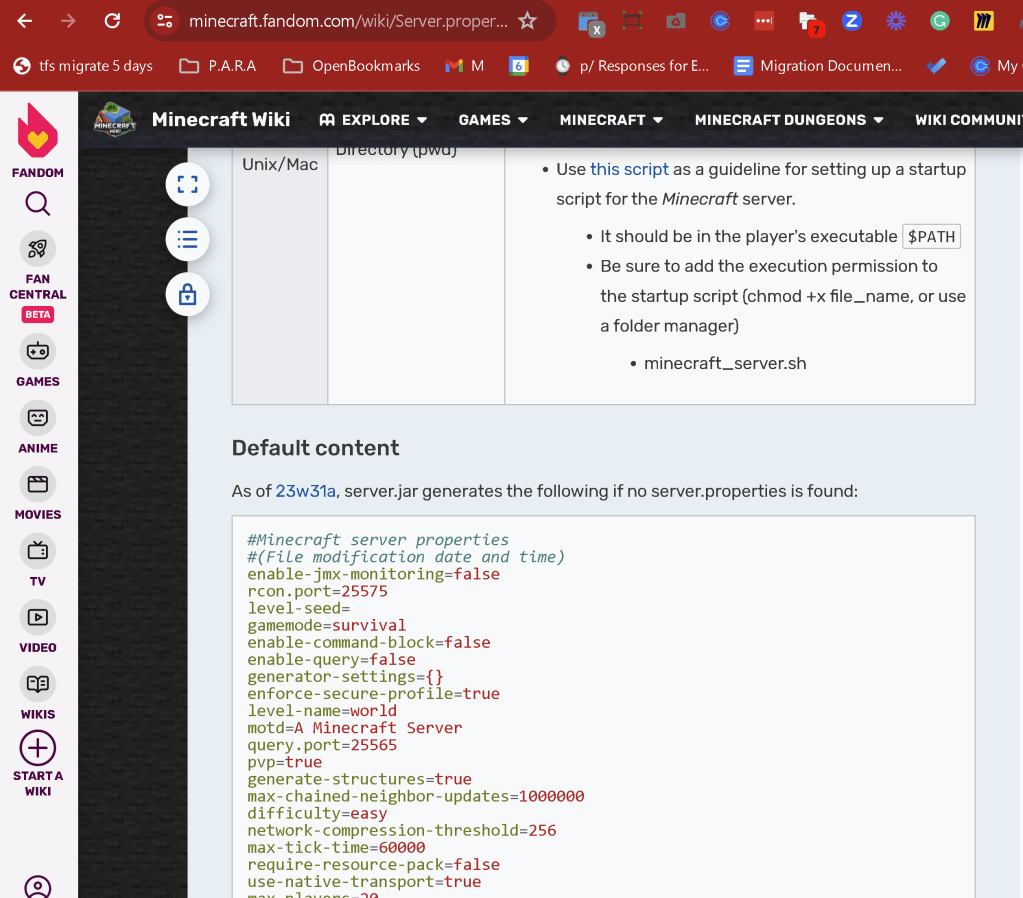The height and width of the screenshot is (898, 1023).
Task: Open site information icon in address bar
Action: (164, 21)
